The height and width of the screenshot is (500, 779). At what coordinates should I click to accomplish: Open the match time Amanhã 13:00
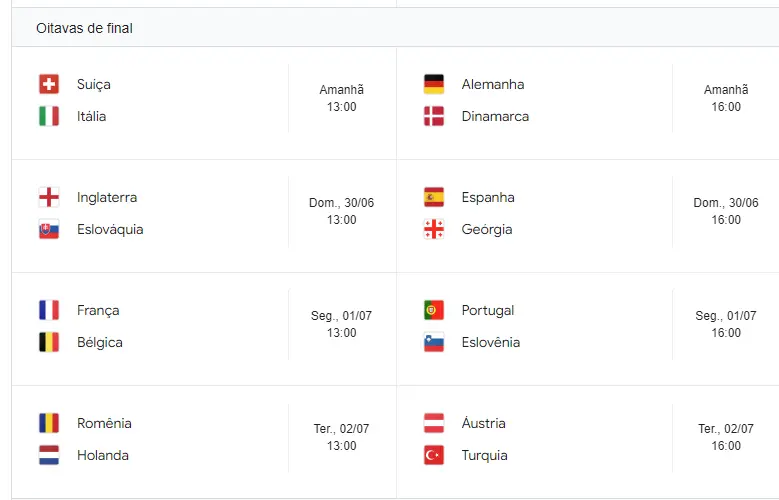pyautogui.click(x=341, y=98)
